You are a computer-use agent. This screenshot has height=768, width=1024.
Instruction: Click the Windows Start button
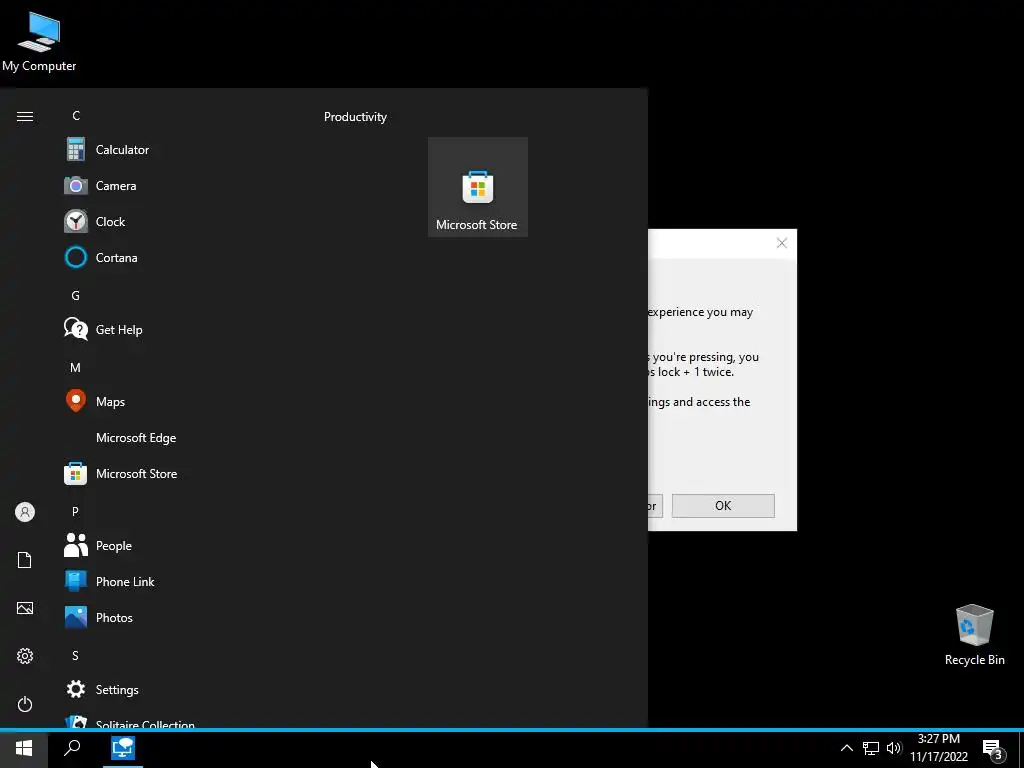pyautogui.click(x=24, y=748)
